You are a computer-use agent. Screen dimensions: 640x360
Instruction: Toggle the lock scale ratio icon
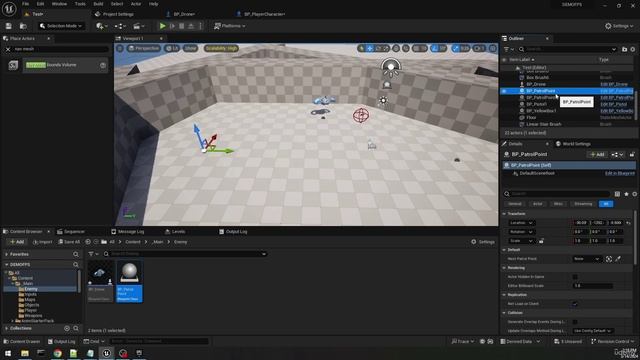point(541,241)
